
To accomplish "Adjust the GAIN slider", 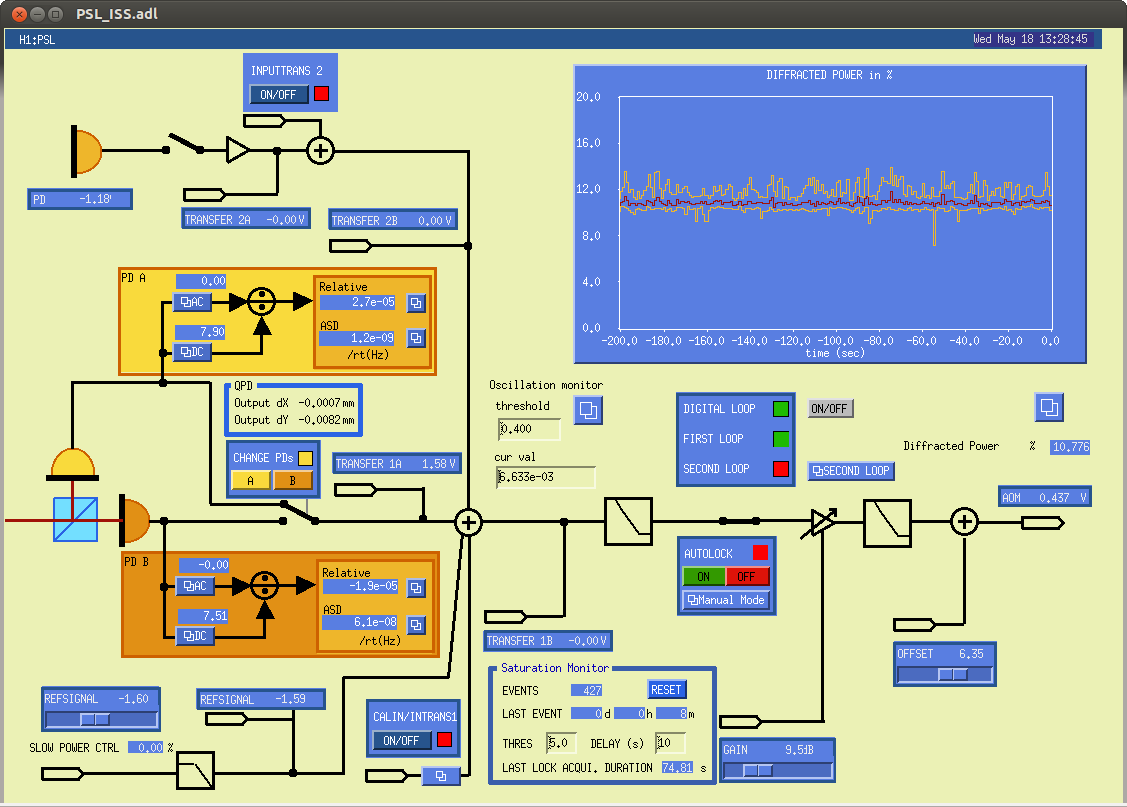I will pos(778,770).
